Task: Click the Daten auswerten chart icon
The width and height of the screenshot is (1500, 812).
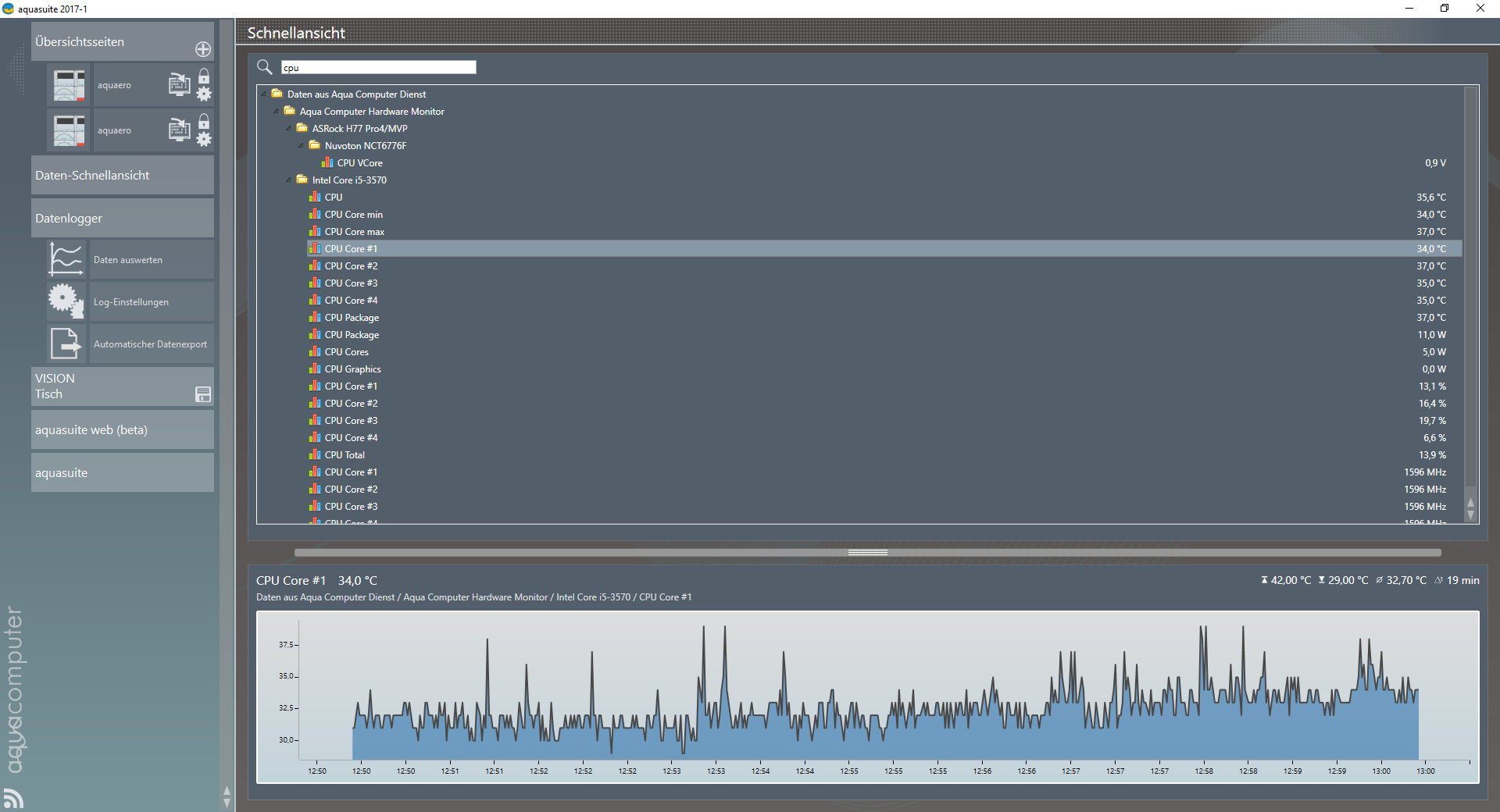Action: (66, 259)
